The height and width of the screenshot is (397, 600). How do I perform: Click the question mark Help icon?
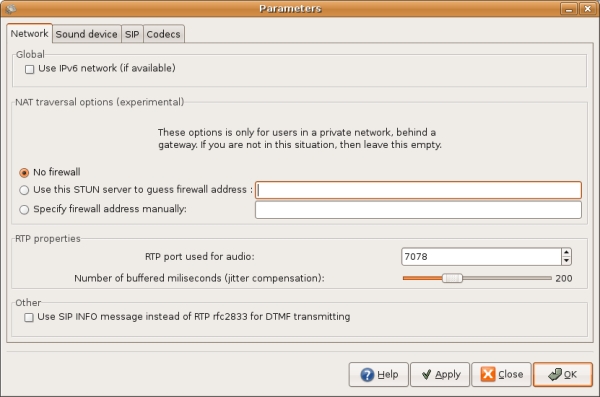(367, 374)
